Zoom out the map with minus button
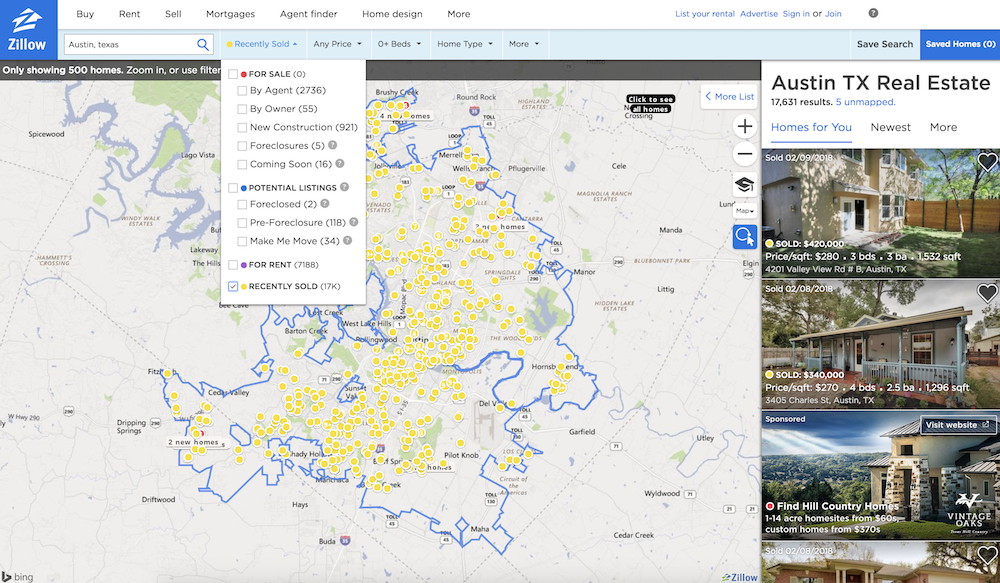Image resolution: width=1000 pixels, height=583 pixels. click(x=744, y=154)
